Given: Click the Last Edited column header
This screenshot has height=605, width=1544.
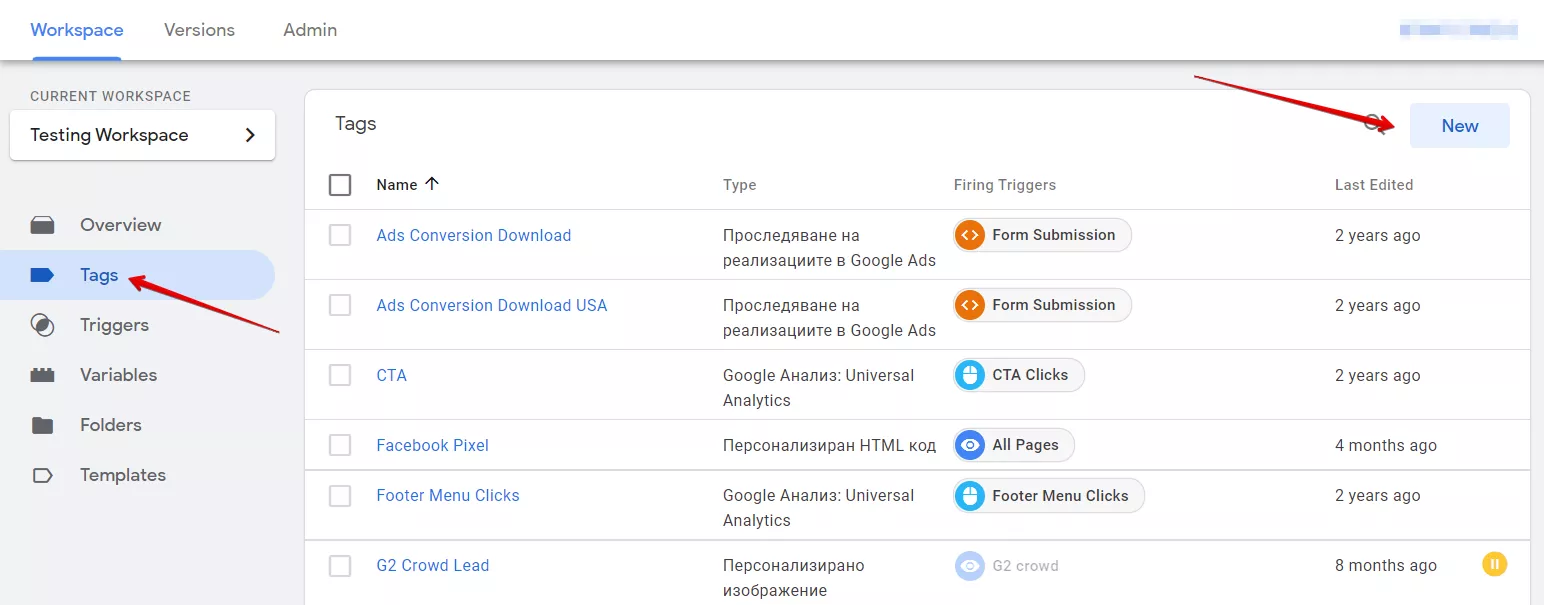Looking at the screenshot, I should point(1374,185).
